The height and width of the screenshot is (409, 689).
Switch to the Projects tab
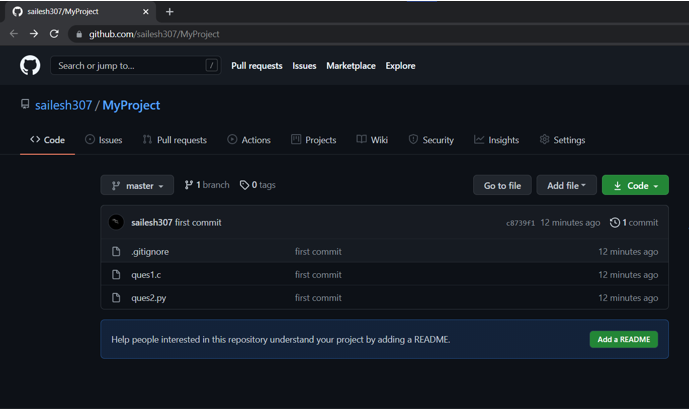(314, 140)
